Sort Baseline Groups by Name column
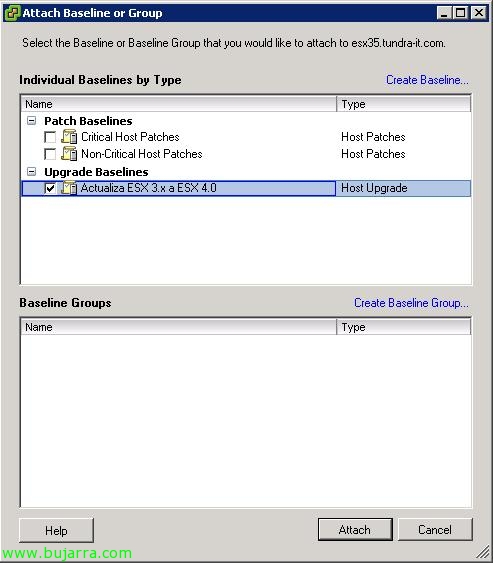The height and width of the screenshot is (563, 493). pyautogui.click(x=179, y=327)
